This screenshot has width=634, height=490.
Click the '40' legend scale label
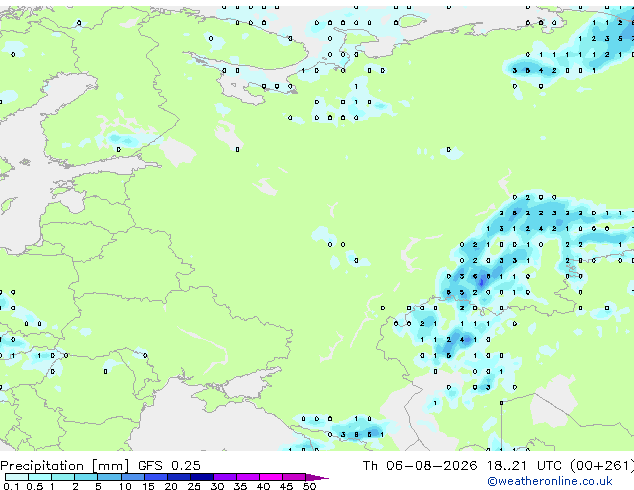coord(263,486)
